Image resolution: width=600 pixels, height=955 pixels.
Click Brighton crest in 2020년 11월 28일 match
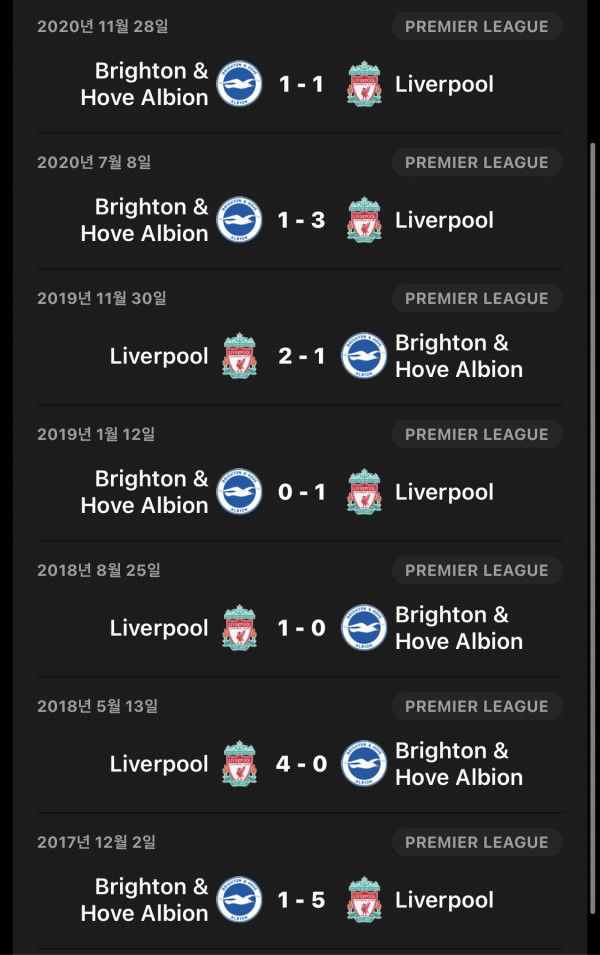[239, 84]
